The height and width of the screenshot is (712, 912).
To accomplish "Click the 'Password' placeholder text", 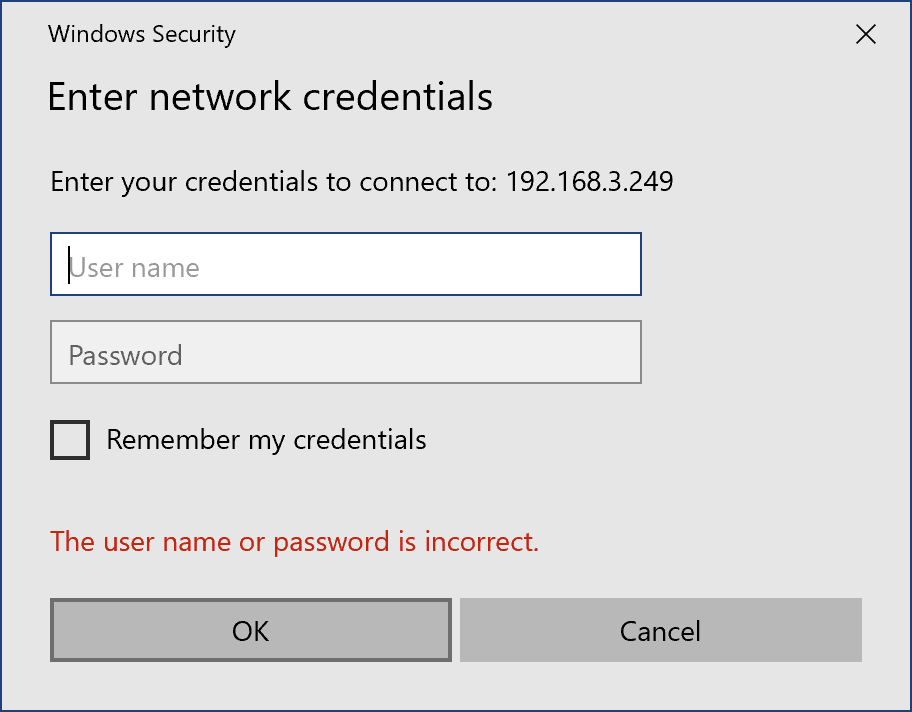I will coord(125,356).
